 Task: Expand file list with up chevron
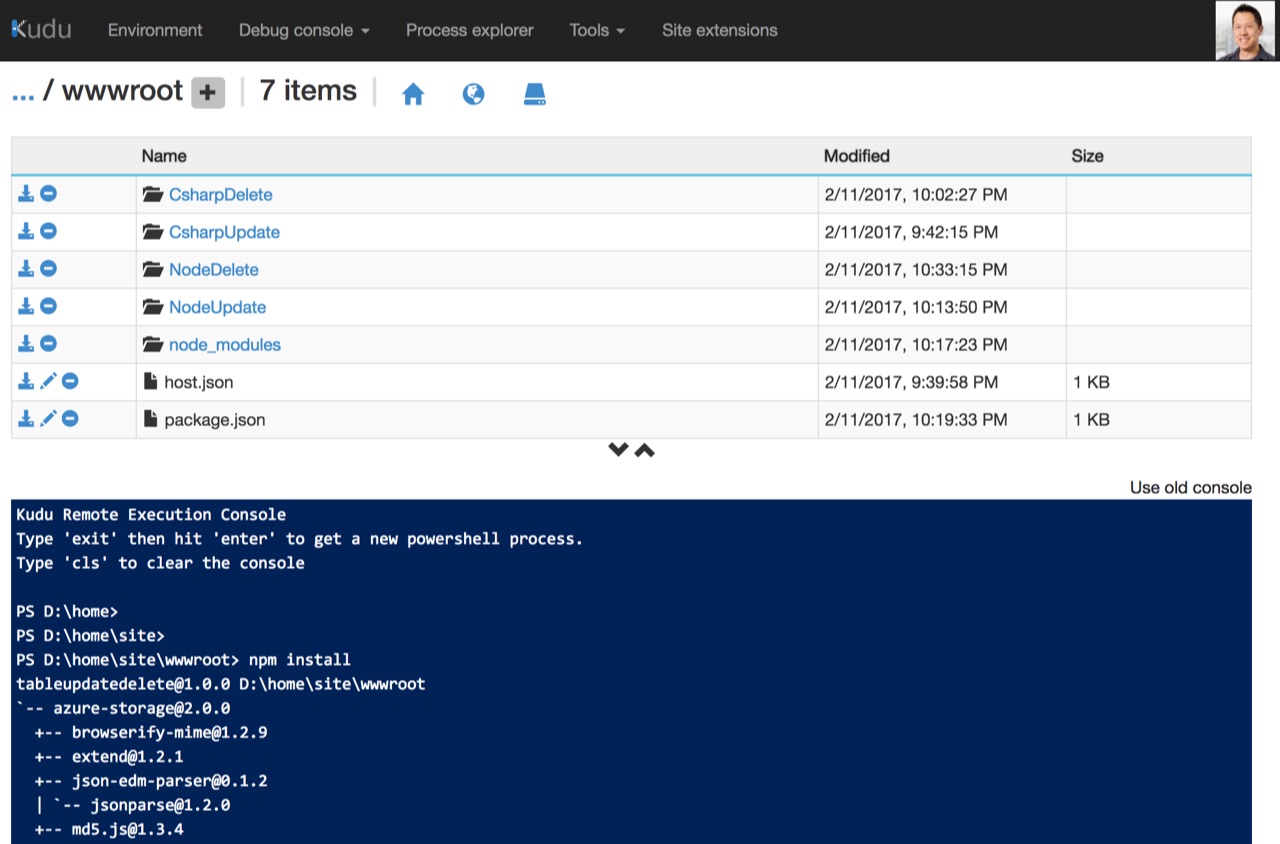645,450
